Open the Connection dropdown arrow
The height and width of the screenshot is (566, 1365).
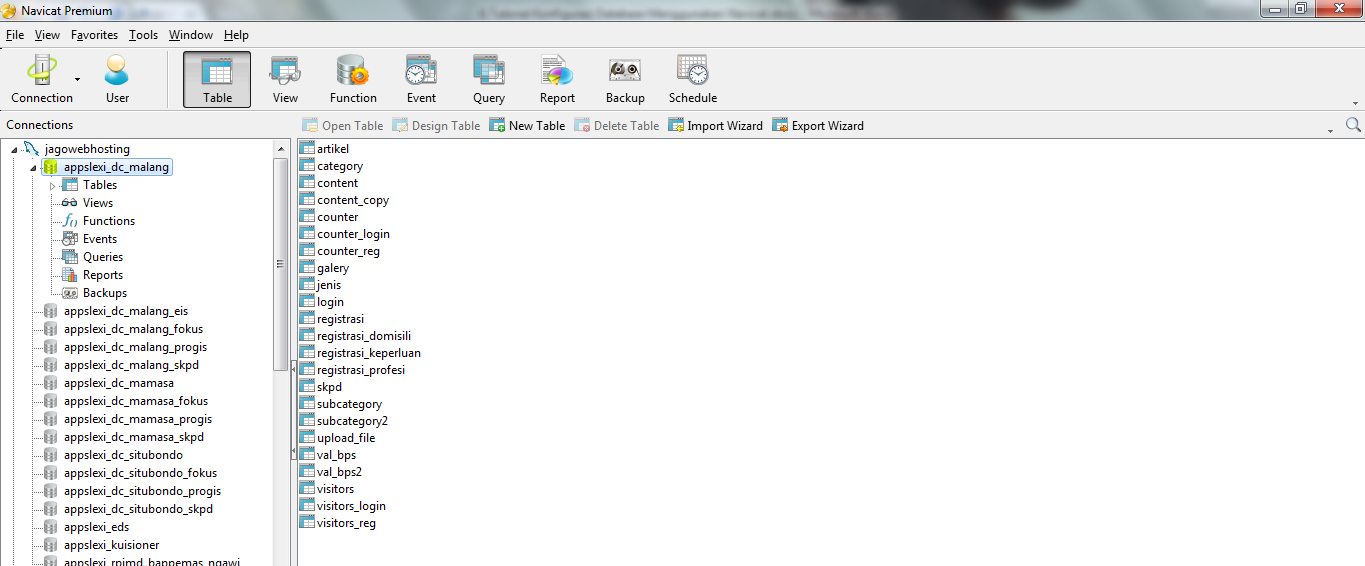coord(78,79)
